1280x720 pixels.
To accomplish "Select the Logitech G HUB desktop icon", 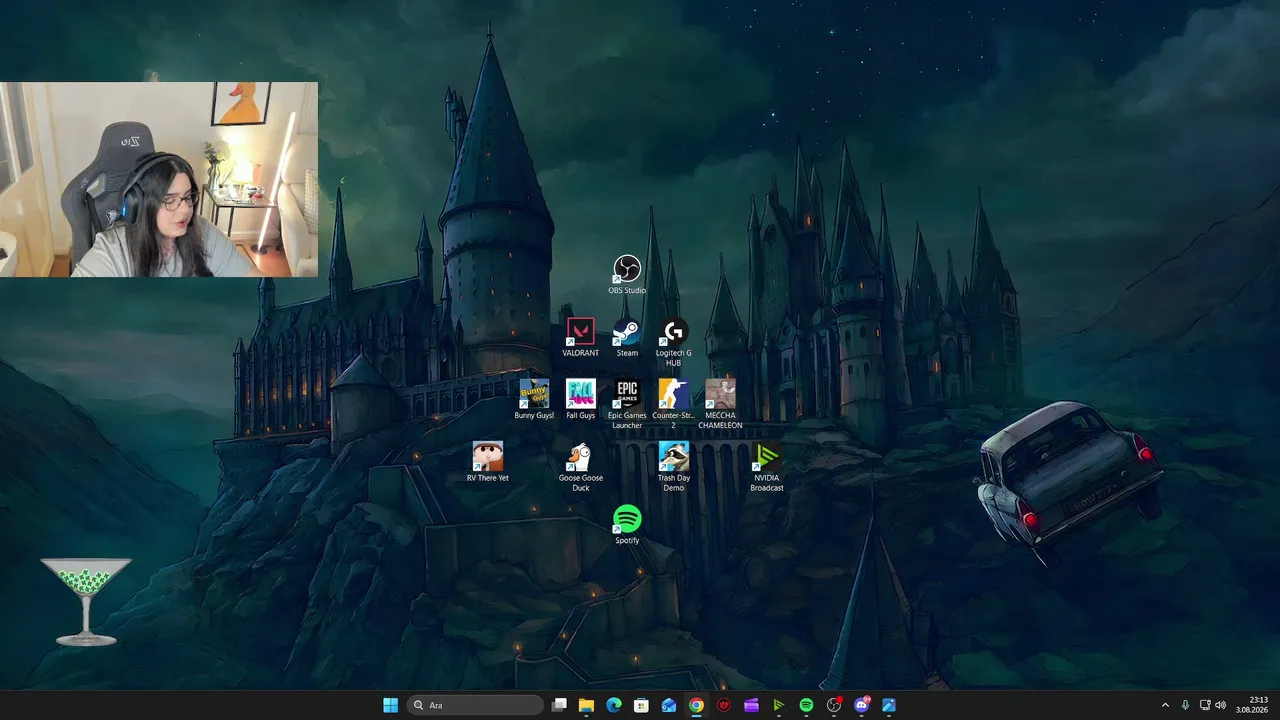I will point(674,342).
